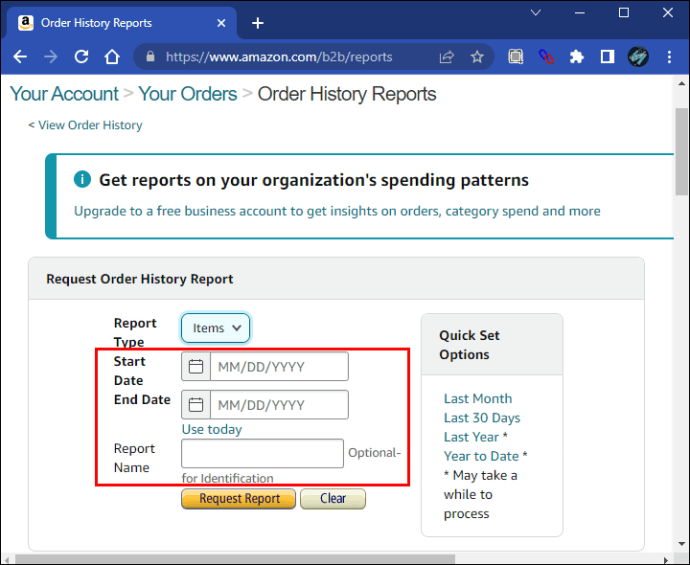Click the vertical scrollbar down arrow
The image size is (690, 565).
click(x=682, y=544)
